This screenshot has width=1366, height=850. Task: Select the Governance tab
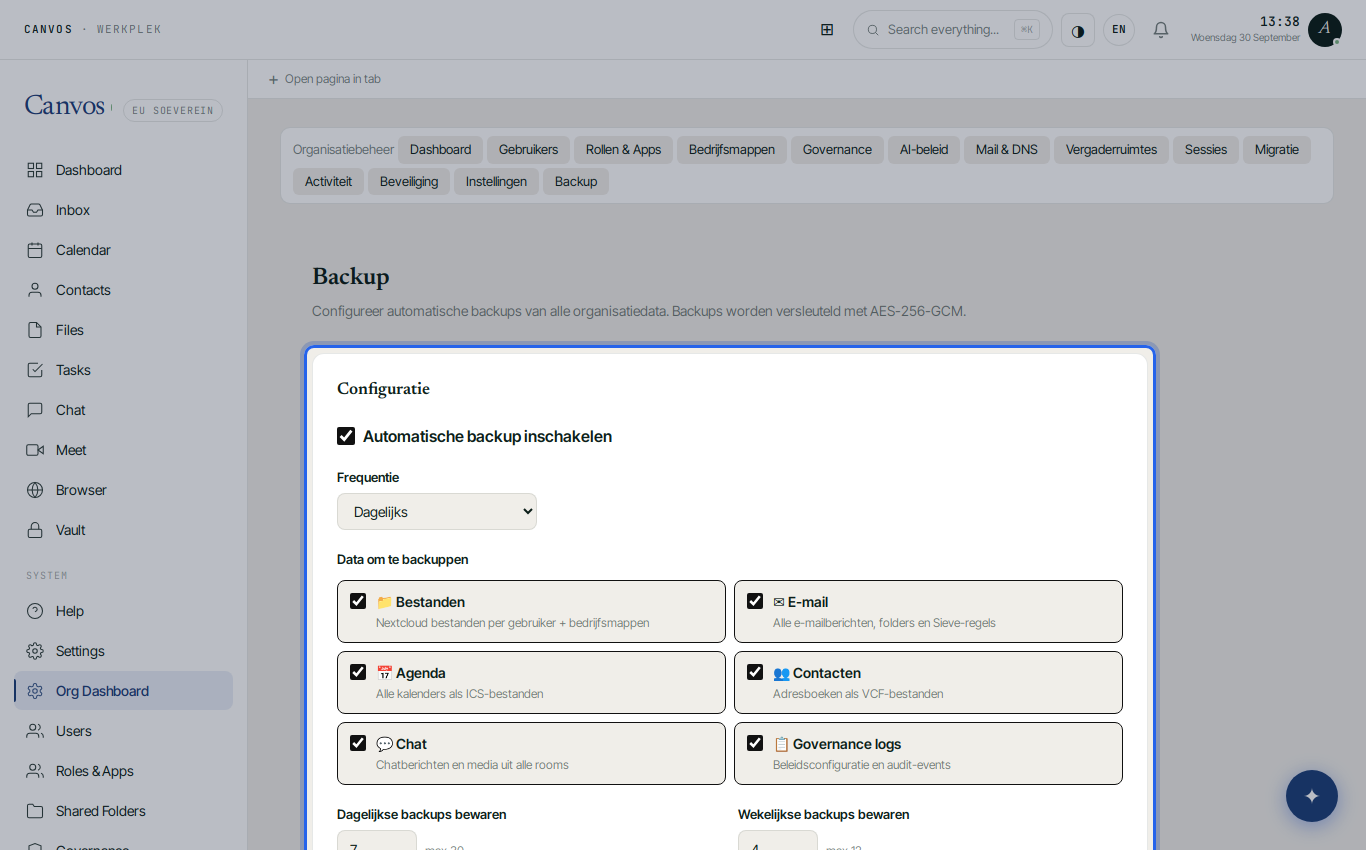point(837,150)
